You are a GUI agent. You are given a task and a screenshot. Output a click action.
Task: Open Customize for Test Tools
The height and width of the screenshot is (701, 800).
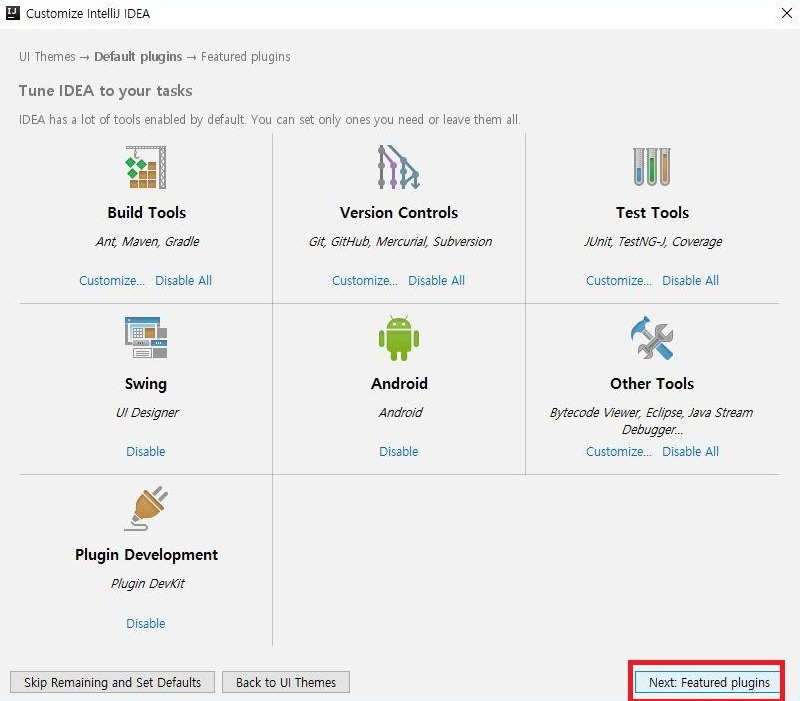click(x=618, y=281)
